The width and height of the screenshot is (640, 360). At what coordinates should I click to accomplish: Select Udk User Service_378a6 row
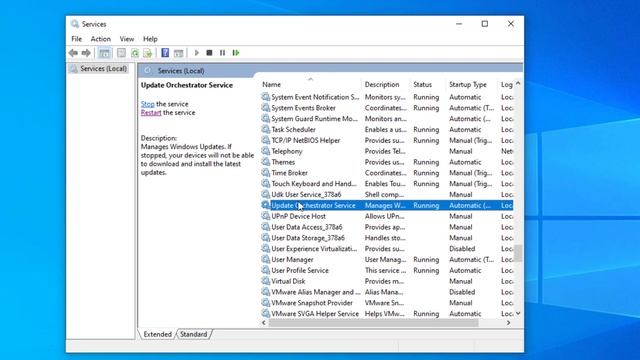[387, 195]
